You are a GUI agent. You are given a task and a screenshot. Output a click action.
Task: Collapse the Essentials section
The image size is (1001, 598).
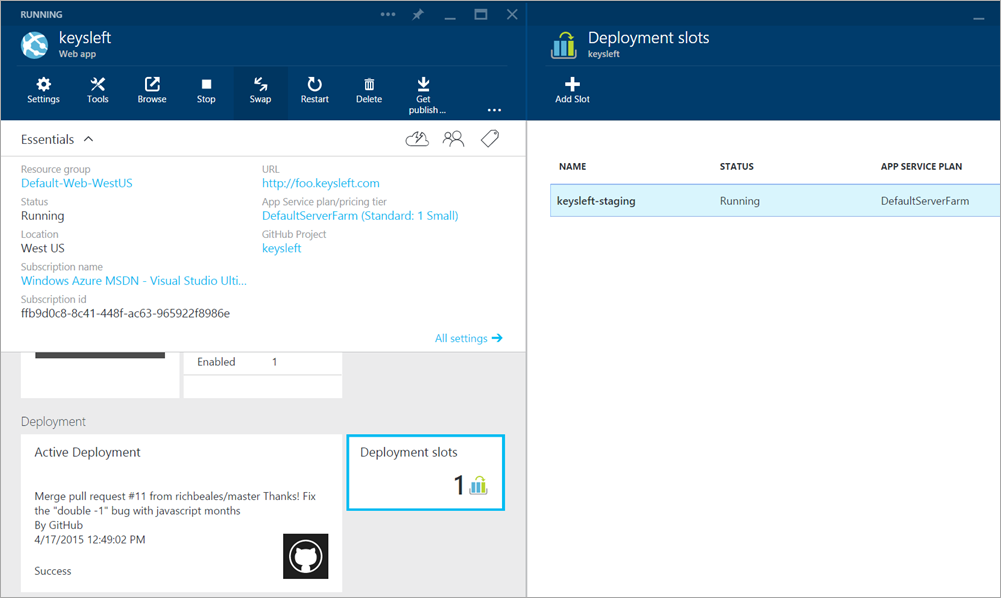(89, 139)
